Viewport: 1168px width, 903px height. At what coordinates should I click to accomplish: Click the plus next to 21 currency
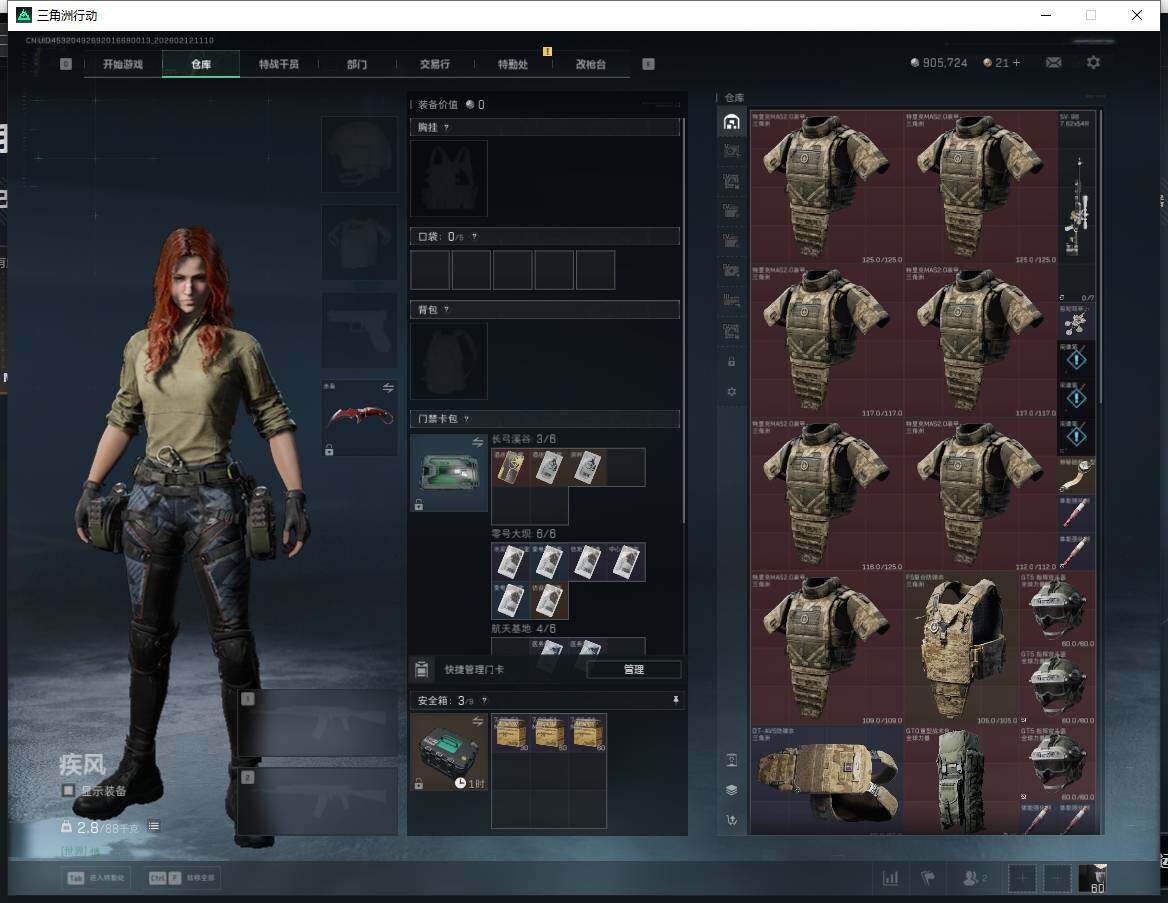point(1016,63)
